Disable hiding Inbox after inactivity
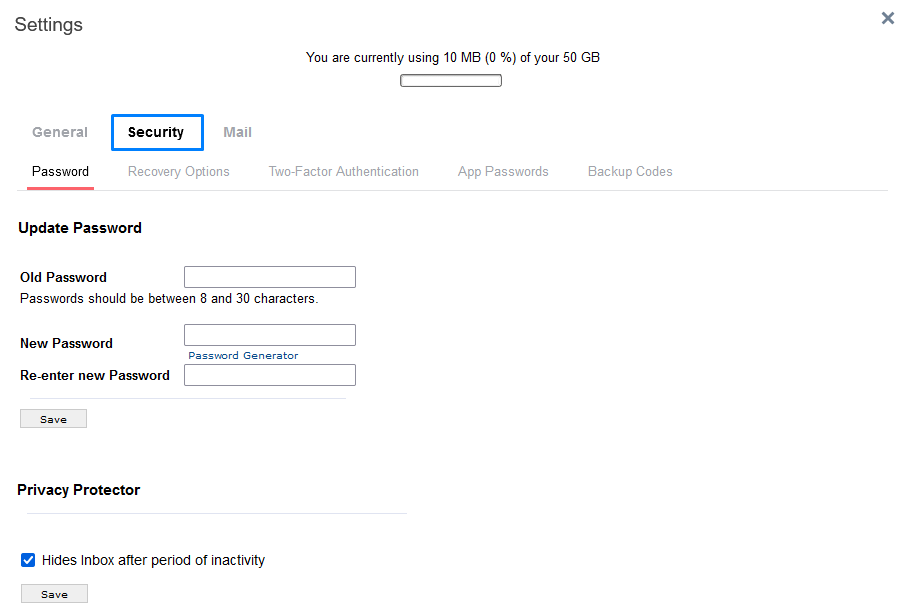 (28, 560)
